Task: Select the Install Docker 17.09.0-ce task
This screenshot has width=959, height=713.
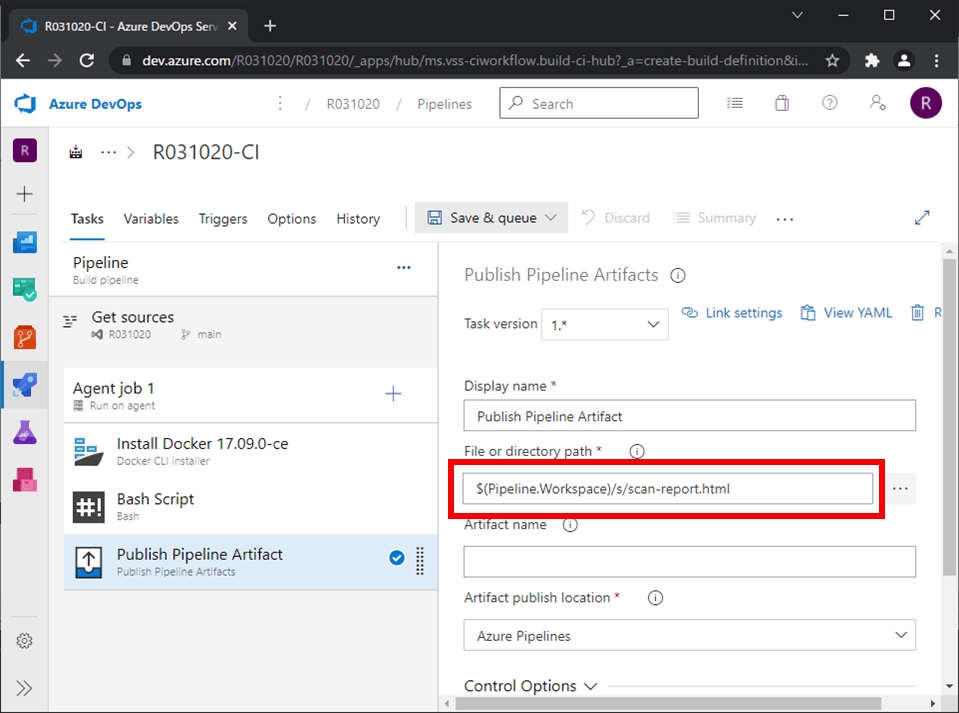Action: point(250,451)
